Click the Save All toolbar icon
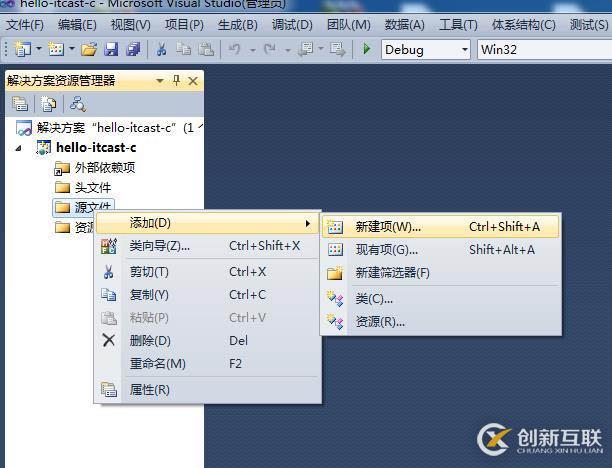The image size is (612, 468). pyautogui.click(x=133, y=50)
